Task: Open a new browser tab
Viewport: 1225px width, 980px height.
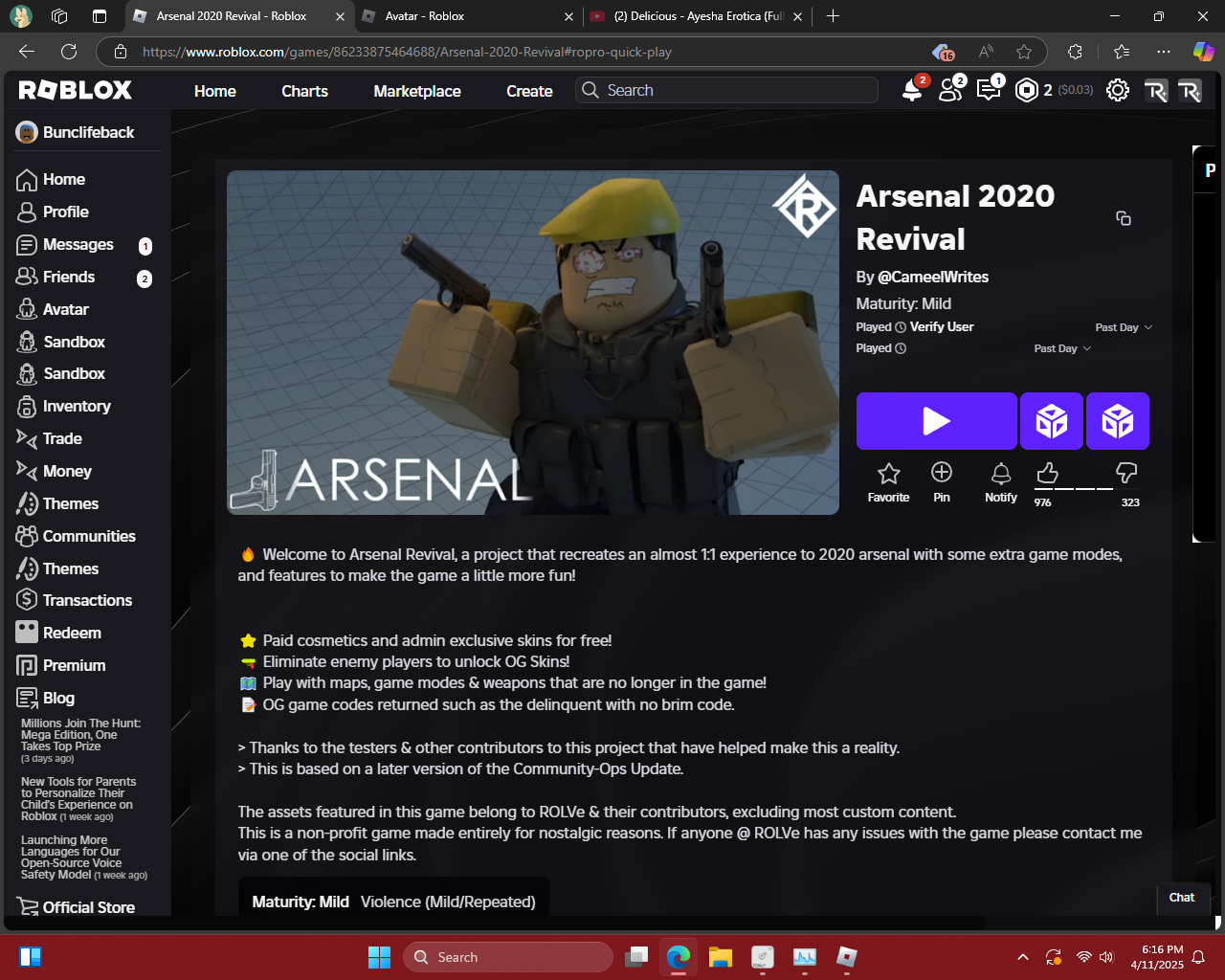Action: 833,16
